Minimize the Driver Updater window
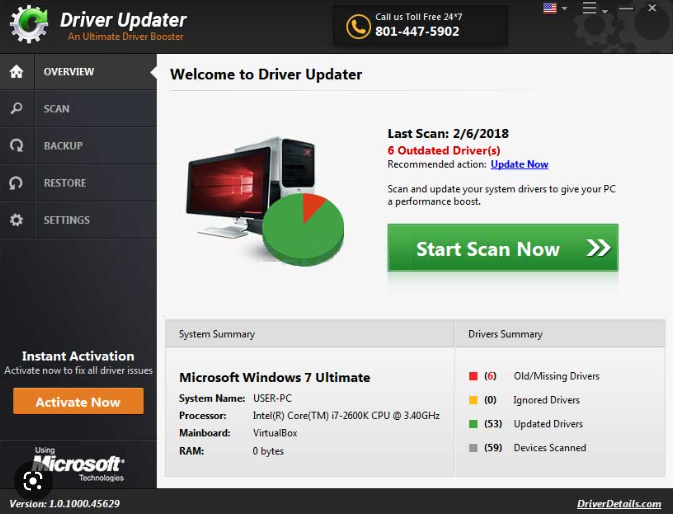This screenshot has height=514, width=673. point(626,8)
